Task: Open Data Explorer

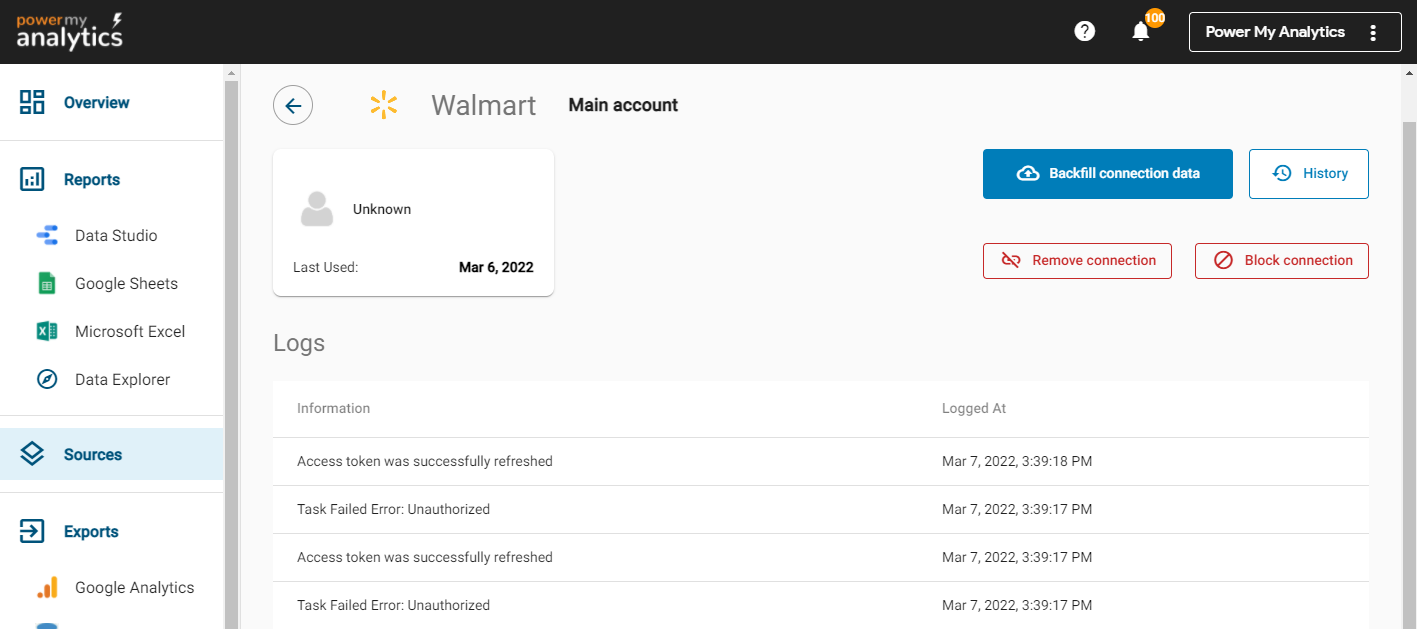Action: coord(122,380)
